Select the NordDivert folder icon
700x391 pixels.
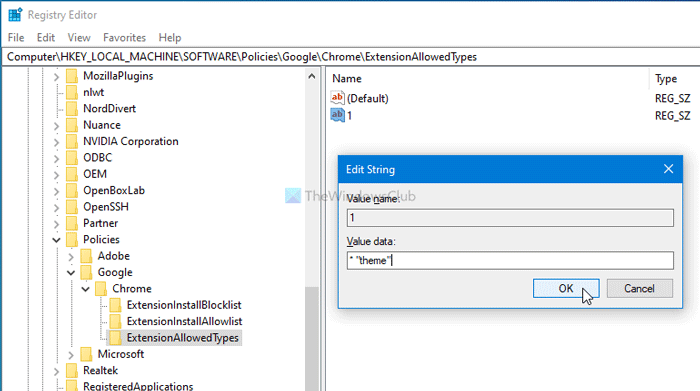click(72, 108)
